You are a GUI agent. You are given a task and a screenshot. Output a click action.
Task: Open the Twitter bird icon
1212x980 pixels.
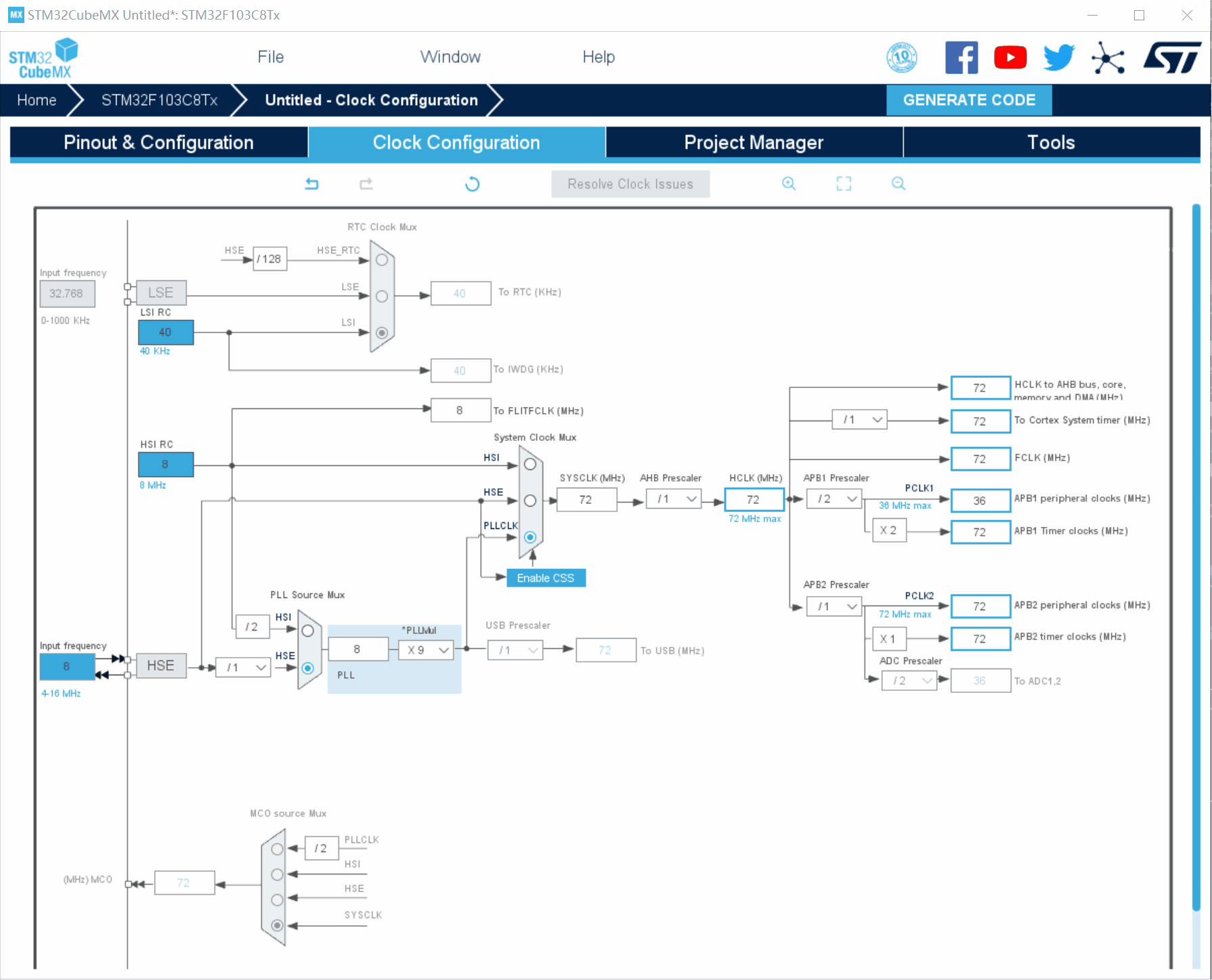coord(1059,58)
